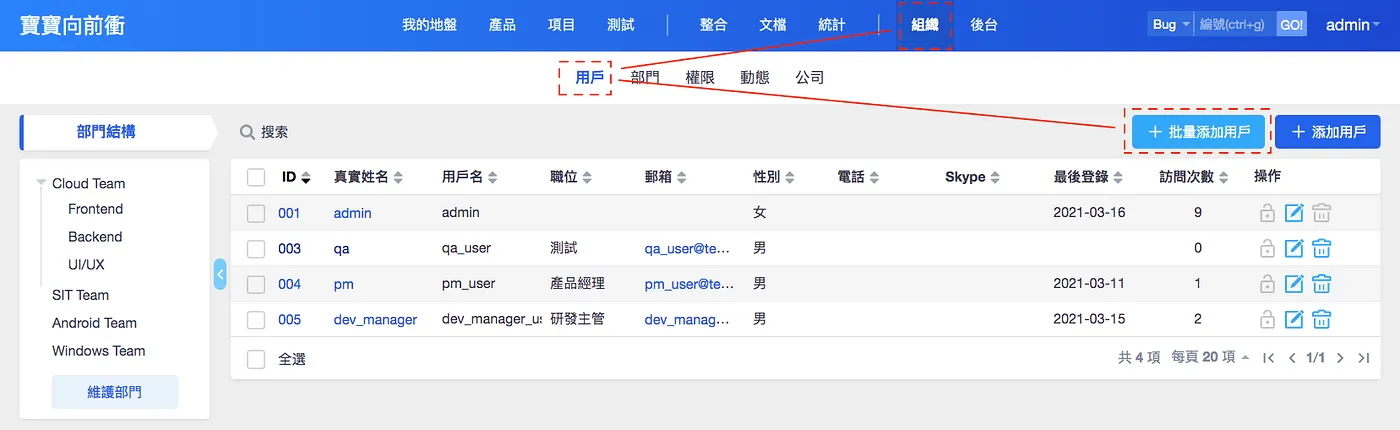Screen dimensions: 1400x430
Task: Click 批量添加用戶 button
Action: (1198, 132)
